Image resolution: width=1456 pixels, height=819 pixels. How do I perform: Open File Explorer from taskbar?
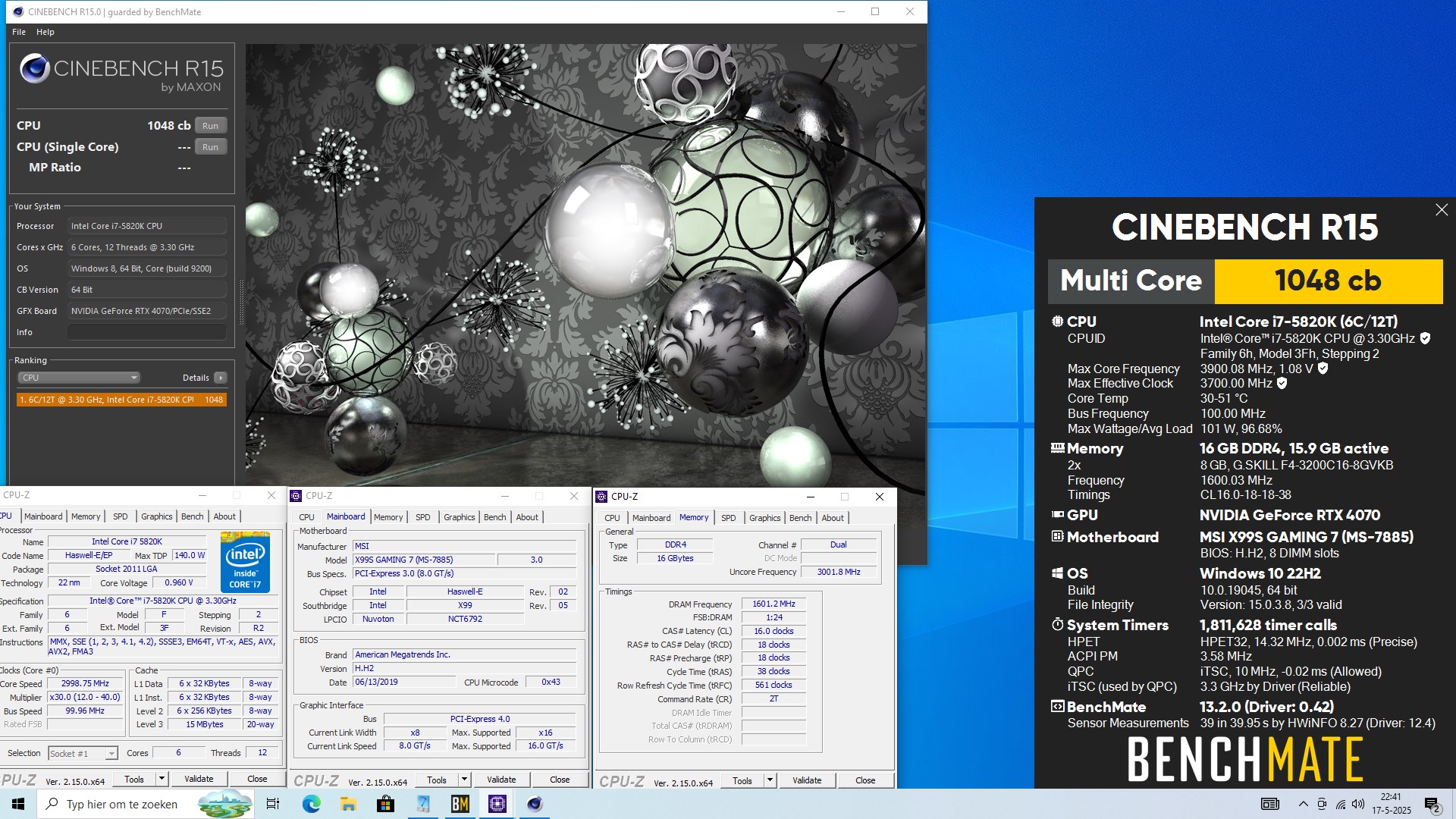point(348,804)
